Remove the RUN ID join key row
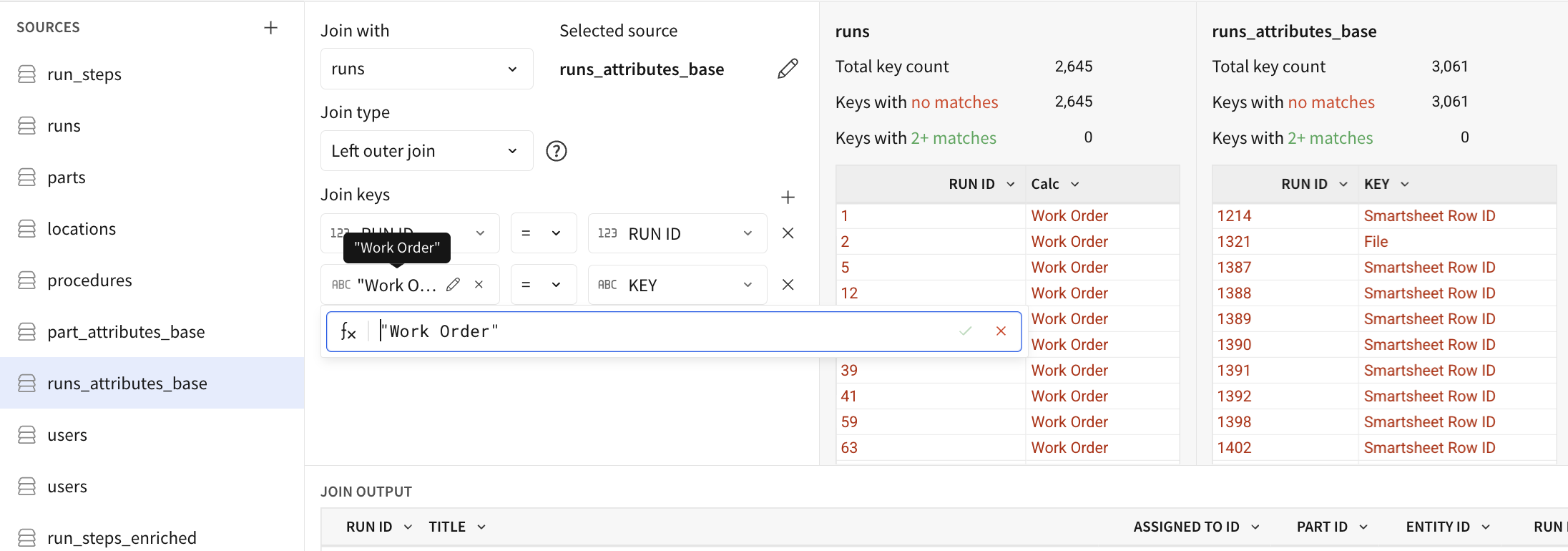 point(788,233)
